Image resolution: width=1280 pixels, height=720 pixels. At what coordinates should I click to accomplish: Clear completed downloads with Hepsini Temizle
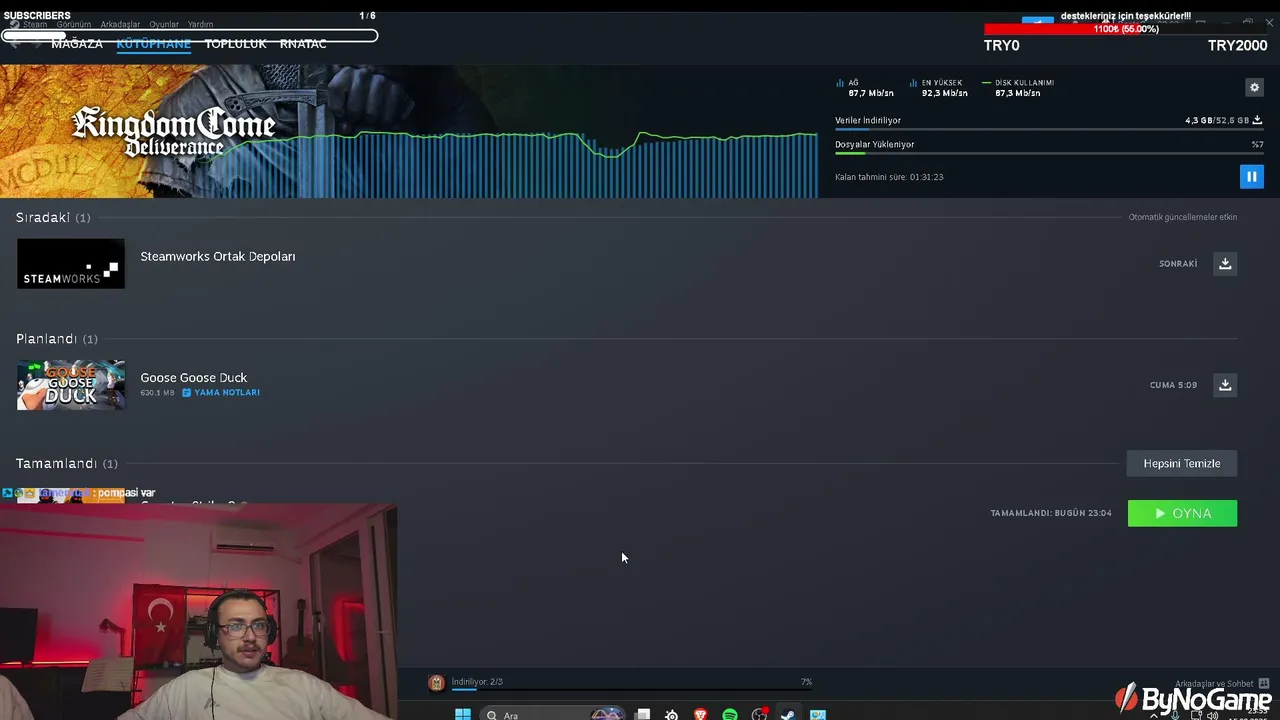[x=1182, y=463]
